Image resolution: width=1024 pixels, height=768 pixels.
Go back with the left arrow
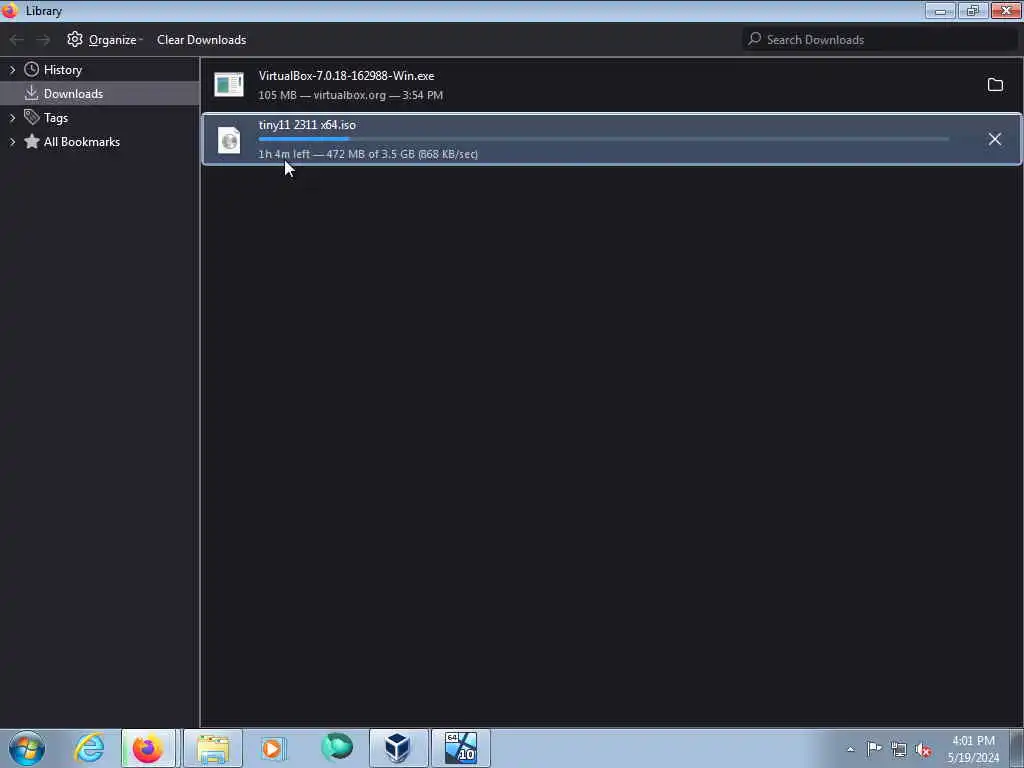pos(17,40)
